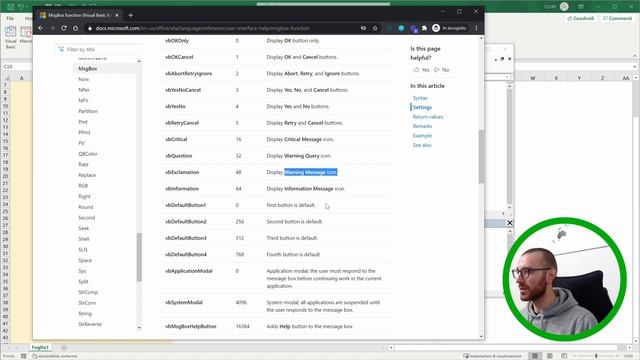Open the Split function in sidebar
This screenshot has width=640, height=360.
[83, 282]
